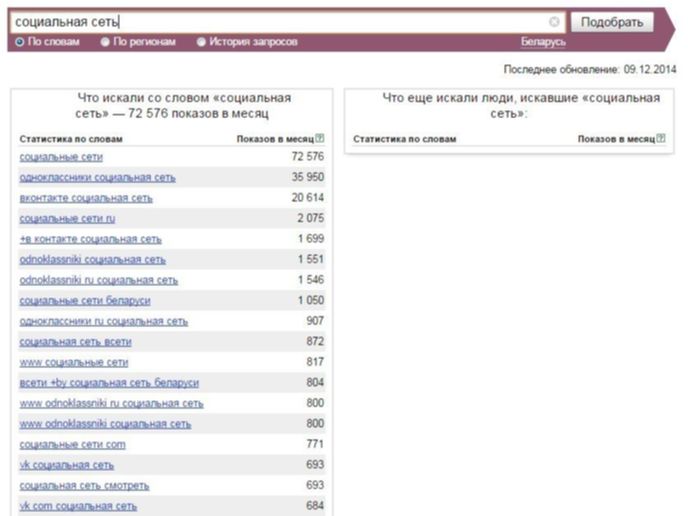Open the 'Беларусь' region selector
688x516 pixels.
543,42
